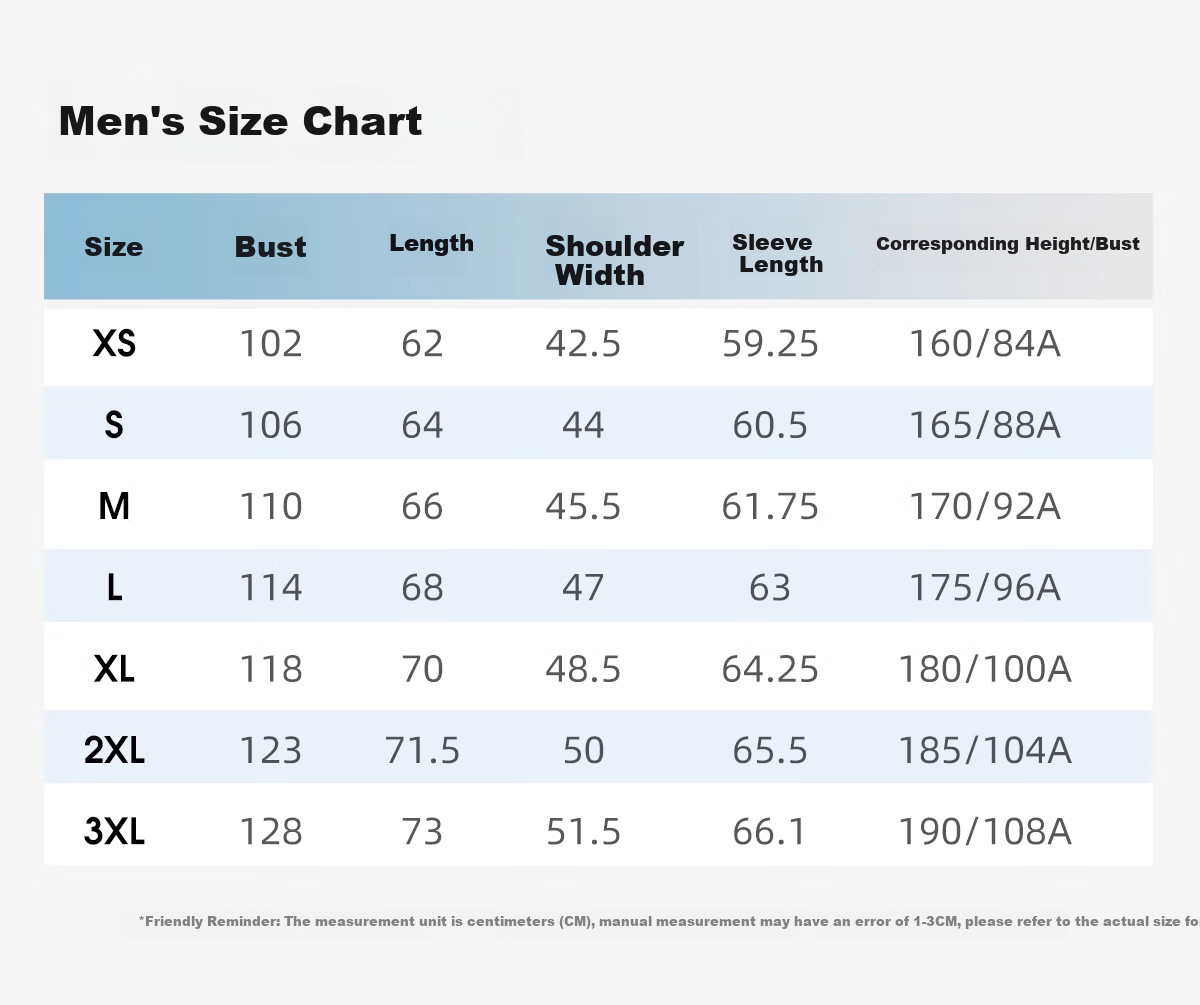Select the M size row label
Screen dimensions: 1200x1005
[114, 507]
